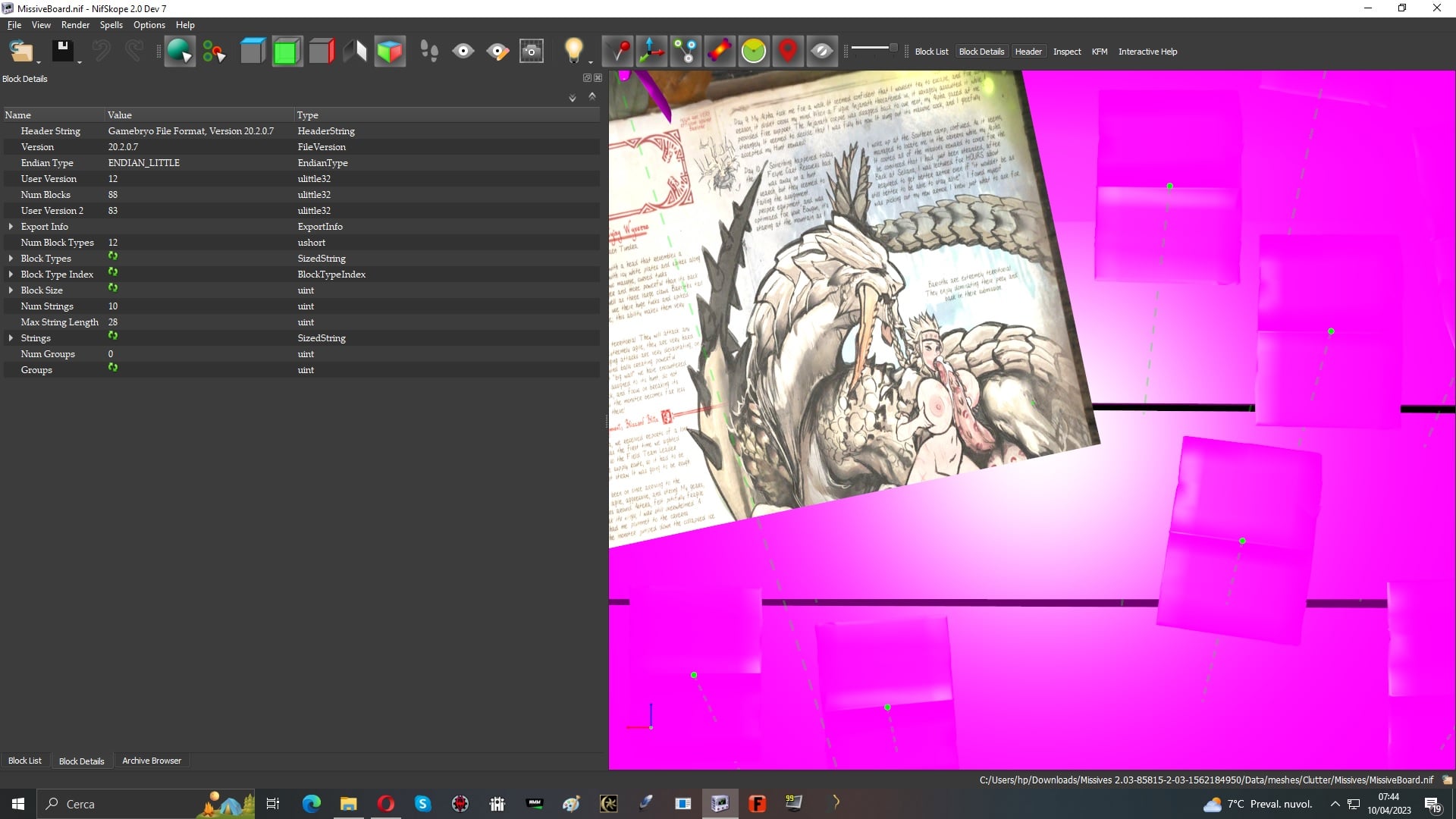The height and width of the screenshot is (819, 1456).
Task: Toggle the Inspect panel button
Action: click(1067, 52)
